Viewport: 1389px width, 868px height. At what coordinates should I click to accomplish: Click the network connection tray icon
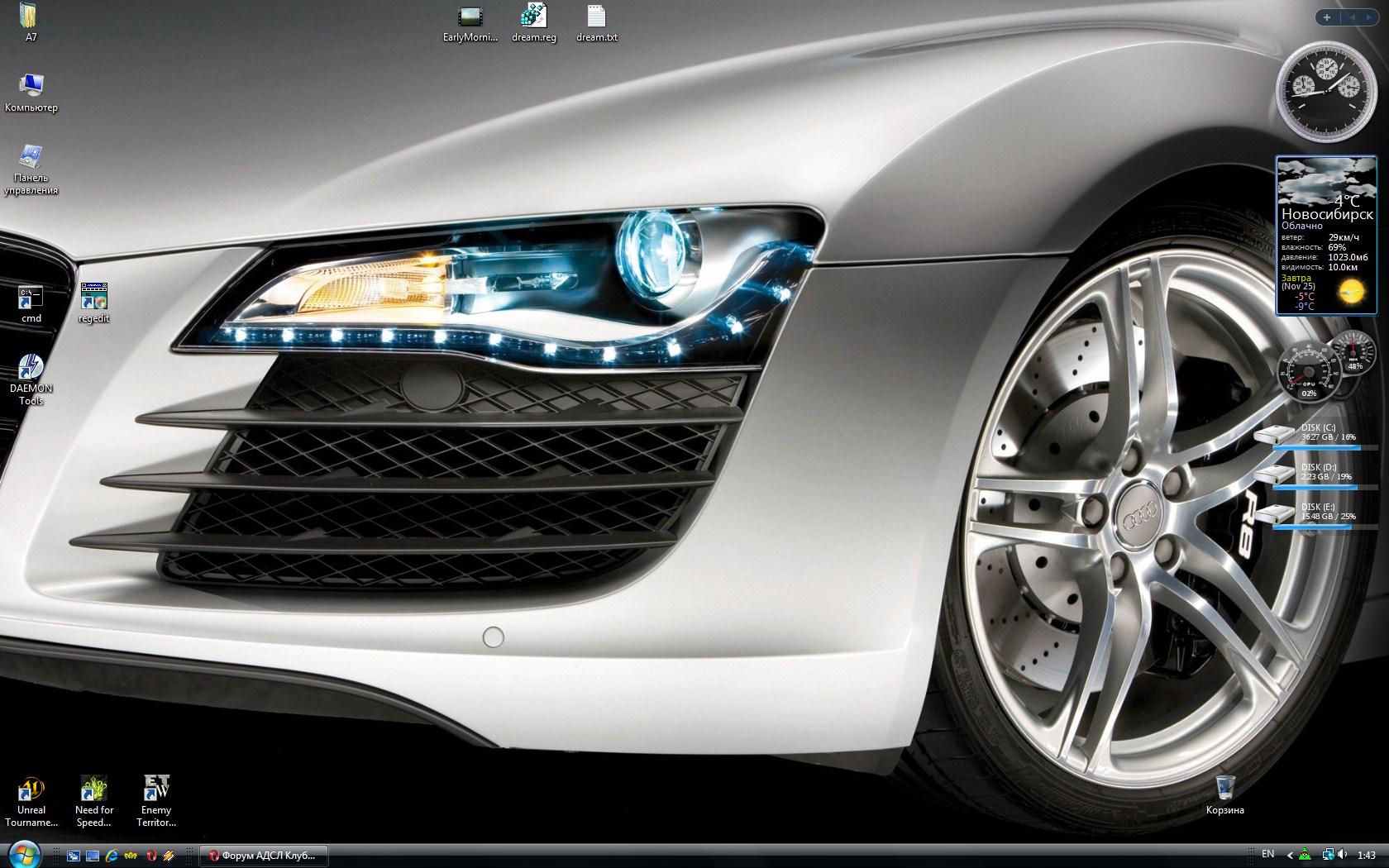tap(1327, 856)
